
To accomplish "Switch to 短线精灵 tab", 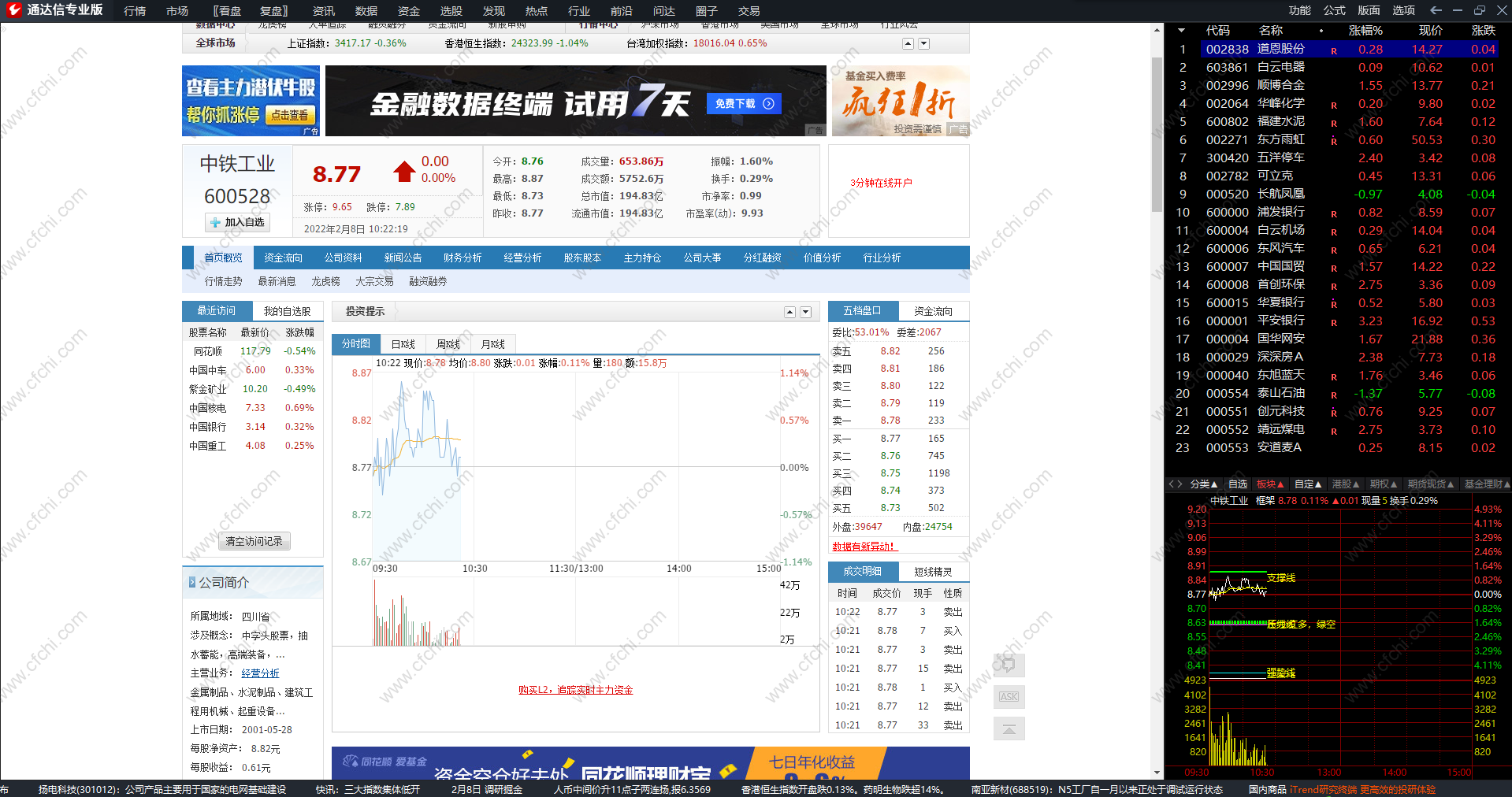I will click(933, 572).
